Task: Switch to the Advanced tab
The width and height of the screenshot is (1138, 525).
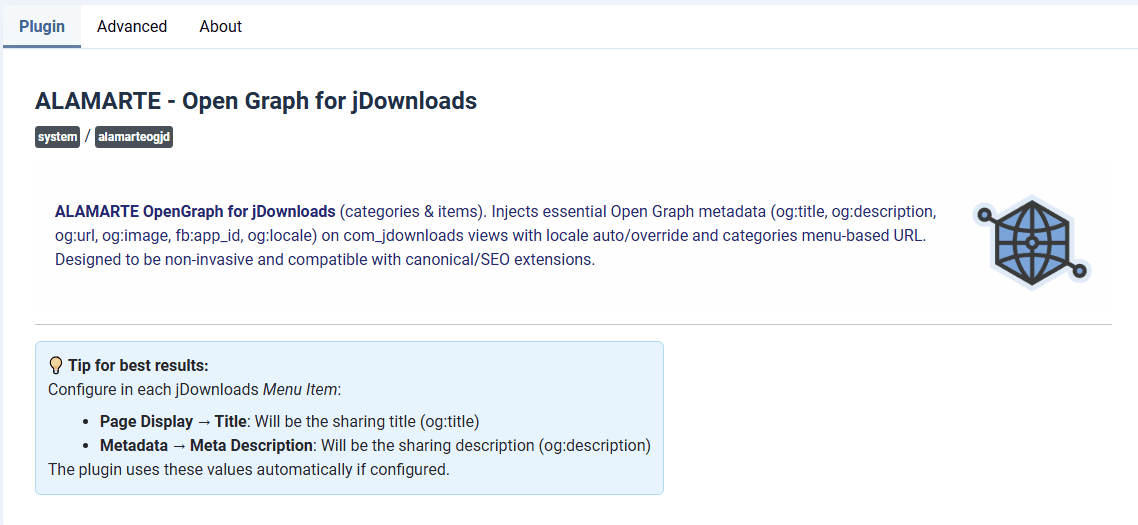Action: click(x=132, y=27)
